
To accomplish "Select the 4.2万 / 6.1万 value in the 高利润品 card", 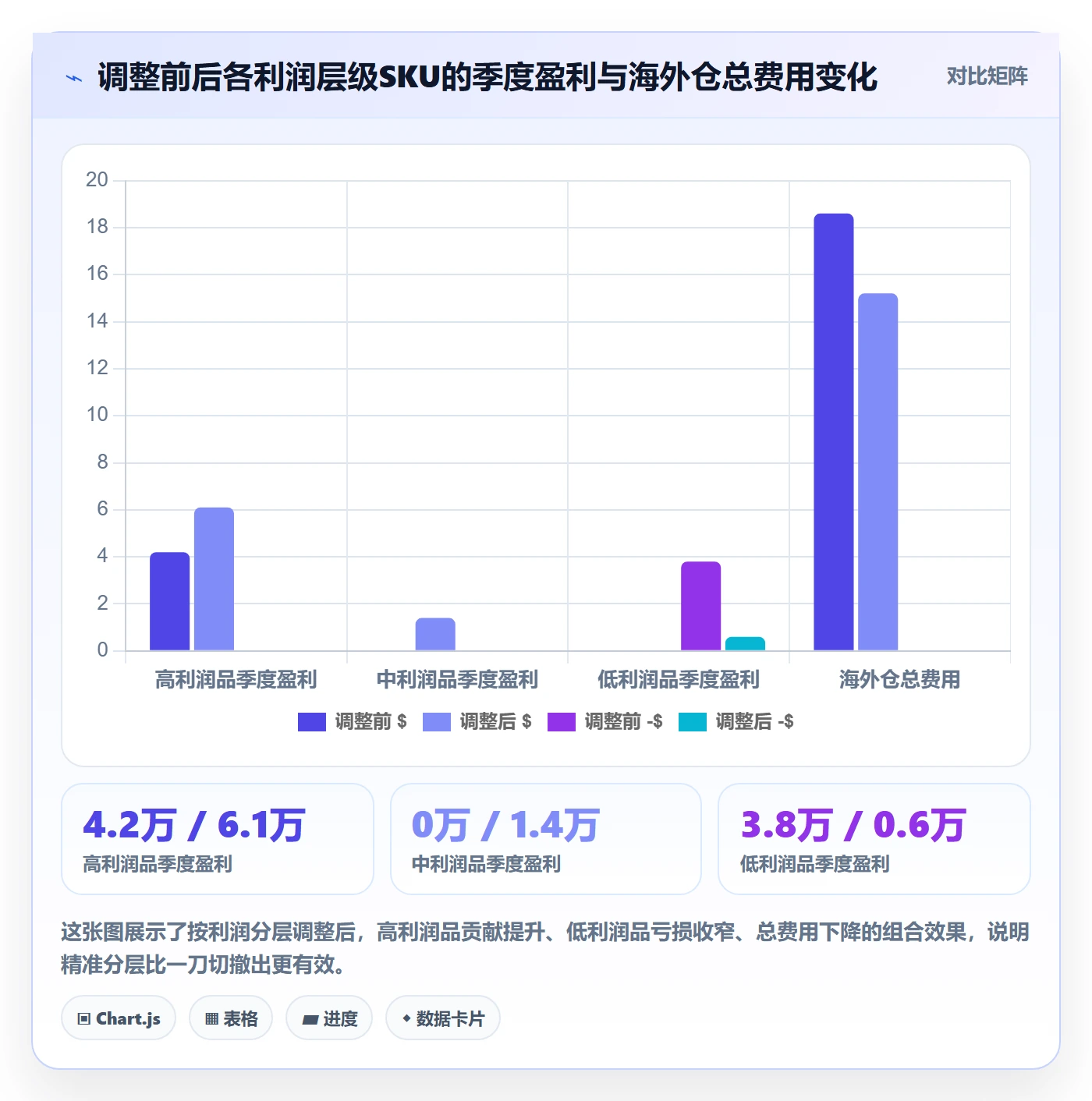I will 194,825.
